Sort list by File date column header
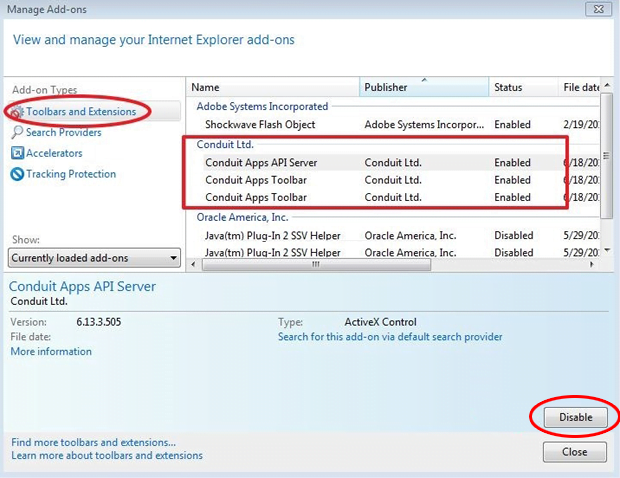This screenshot has width=620, height=478. click(x=579, y=87)
